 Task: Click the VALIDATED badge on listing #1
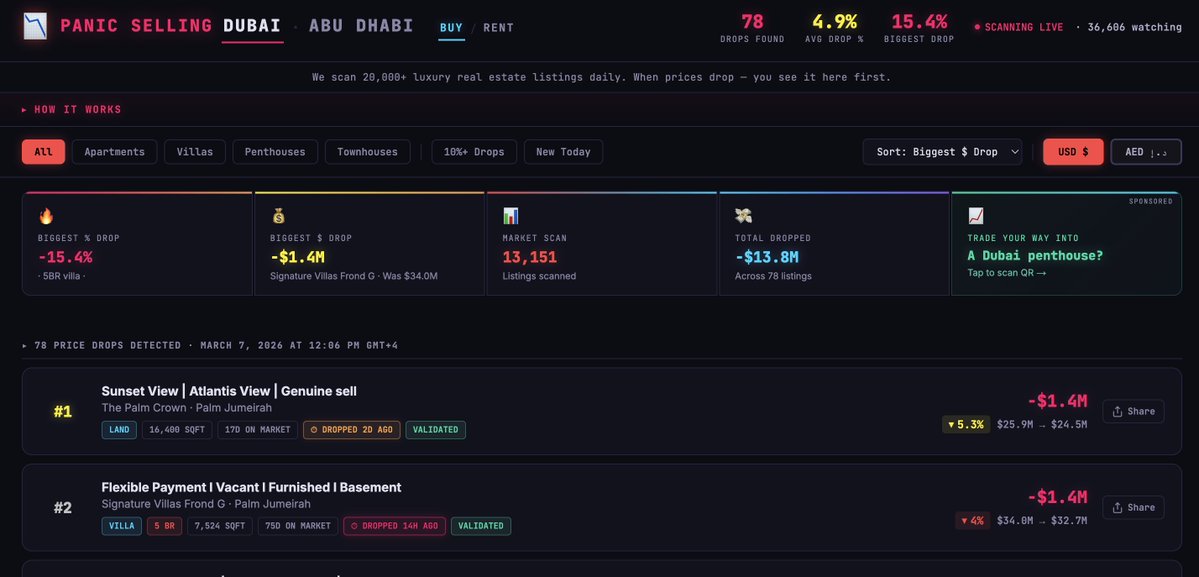click(x=435, y=430)
